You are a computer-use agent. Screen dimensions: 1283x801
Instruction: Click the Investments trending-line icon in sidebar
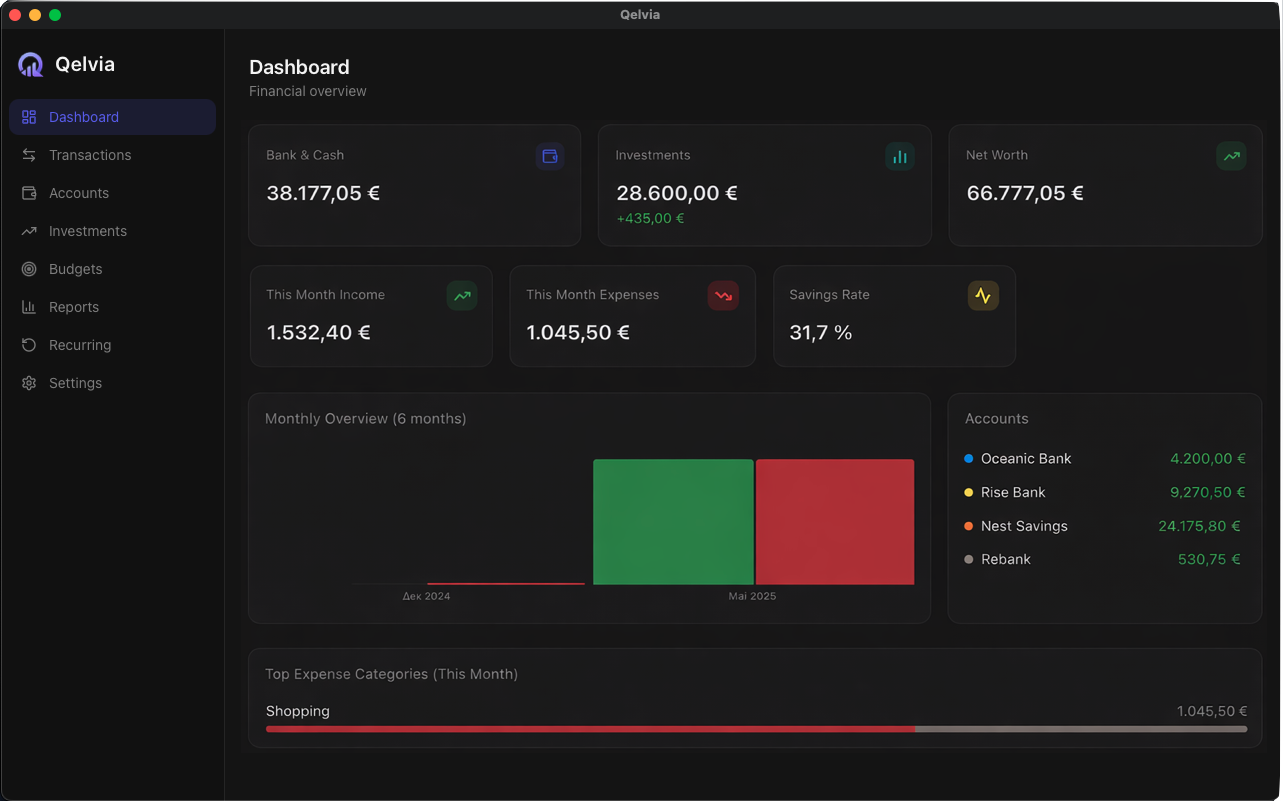coord(29,231)
